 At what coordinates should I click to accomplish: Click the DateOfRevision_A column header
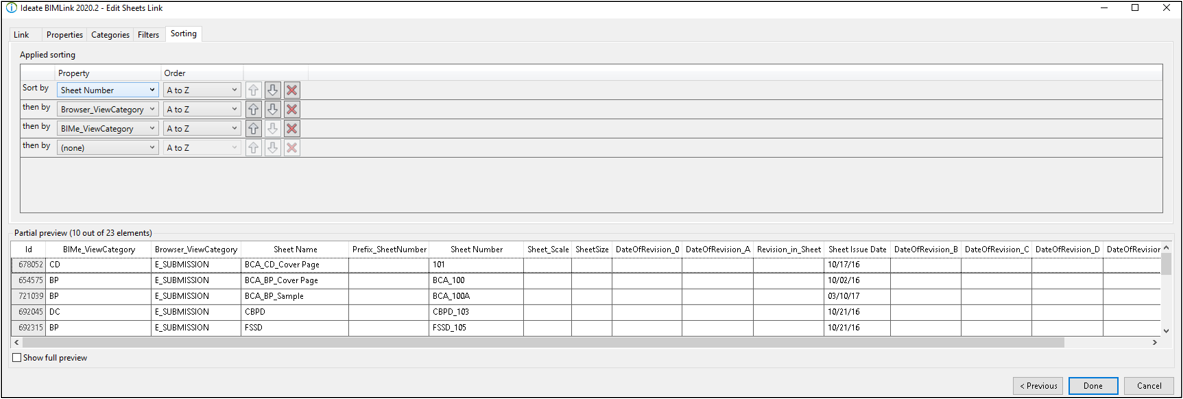point(717,249)
